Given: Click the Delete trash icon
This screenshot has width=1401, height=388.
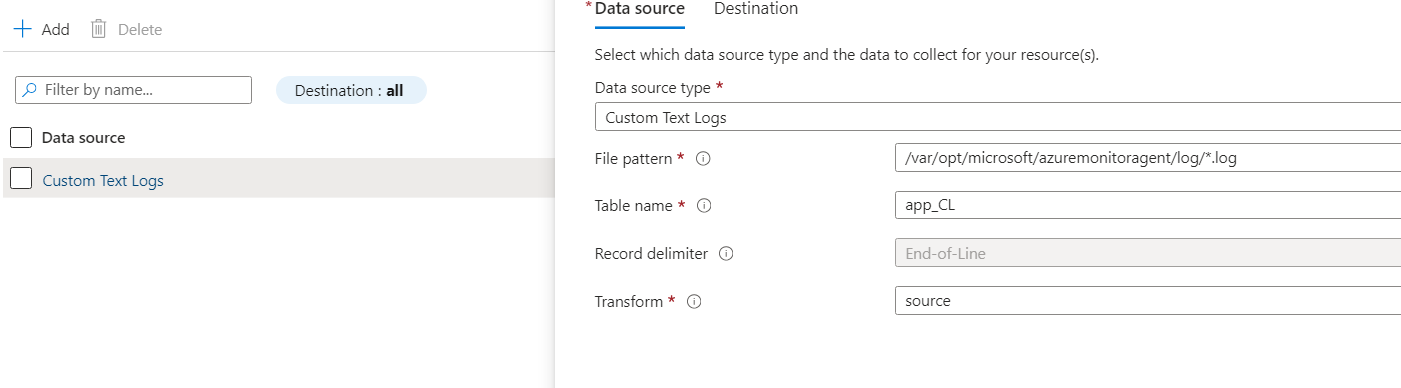Looking at the screenshot, I should click(98, 29).
